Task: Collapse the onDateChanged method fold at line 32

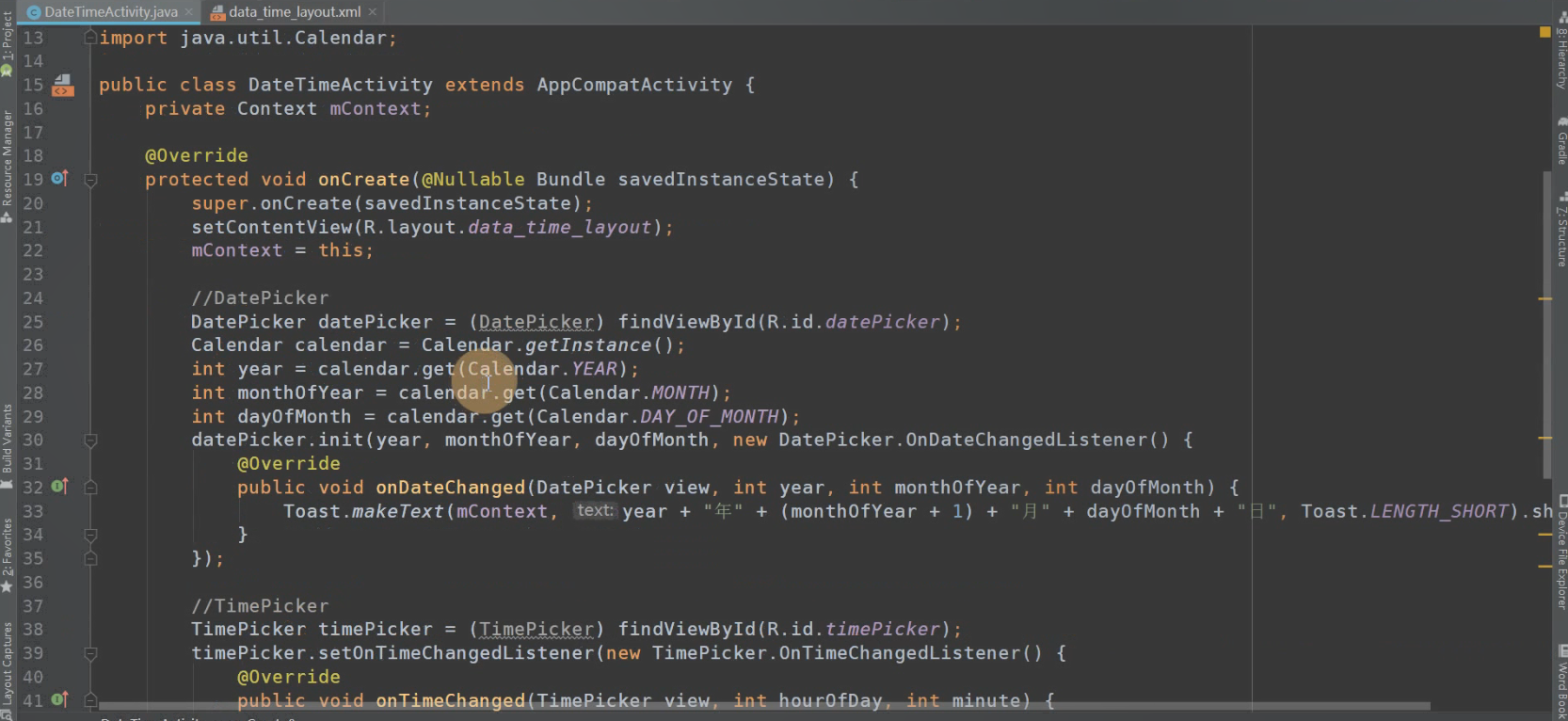Action: pos(91,487)
